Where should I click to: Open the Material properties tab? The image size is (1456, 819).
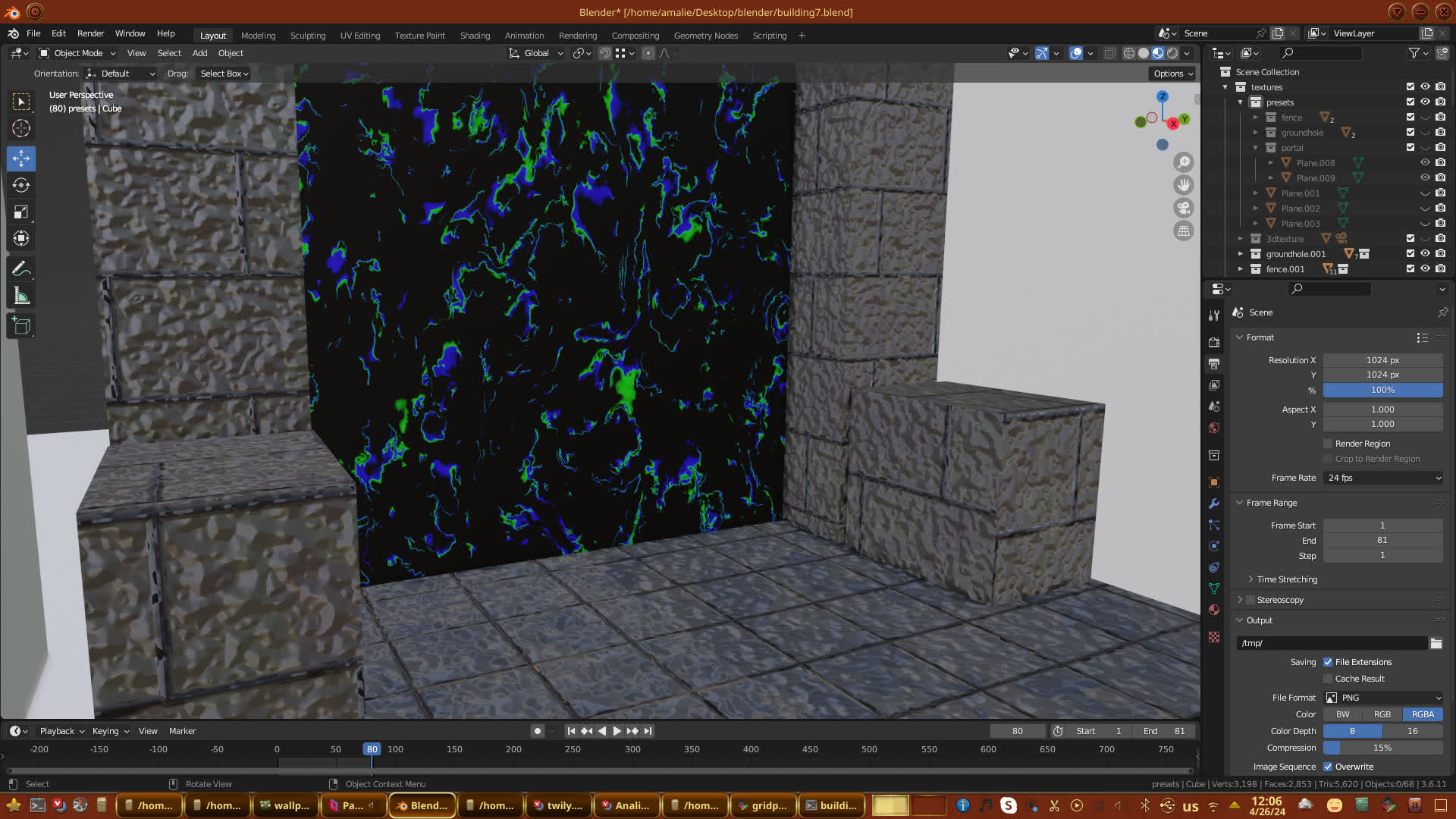[x=1214, y=610]
